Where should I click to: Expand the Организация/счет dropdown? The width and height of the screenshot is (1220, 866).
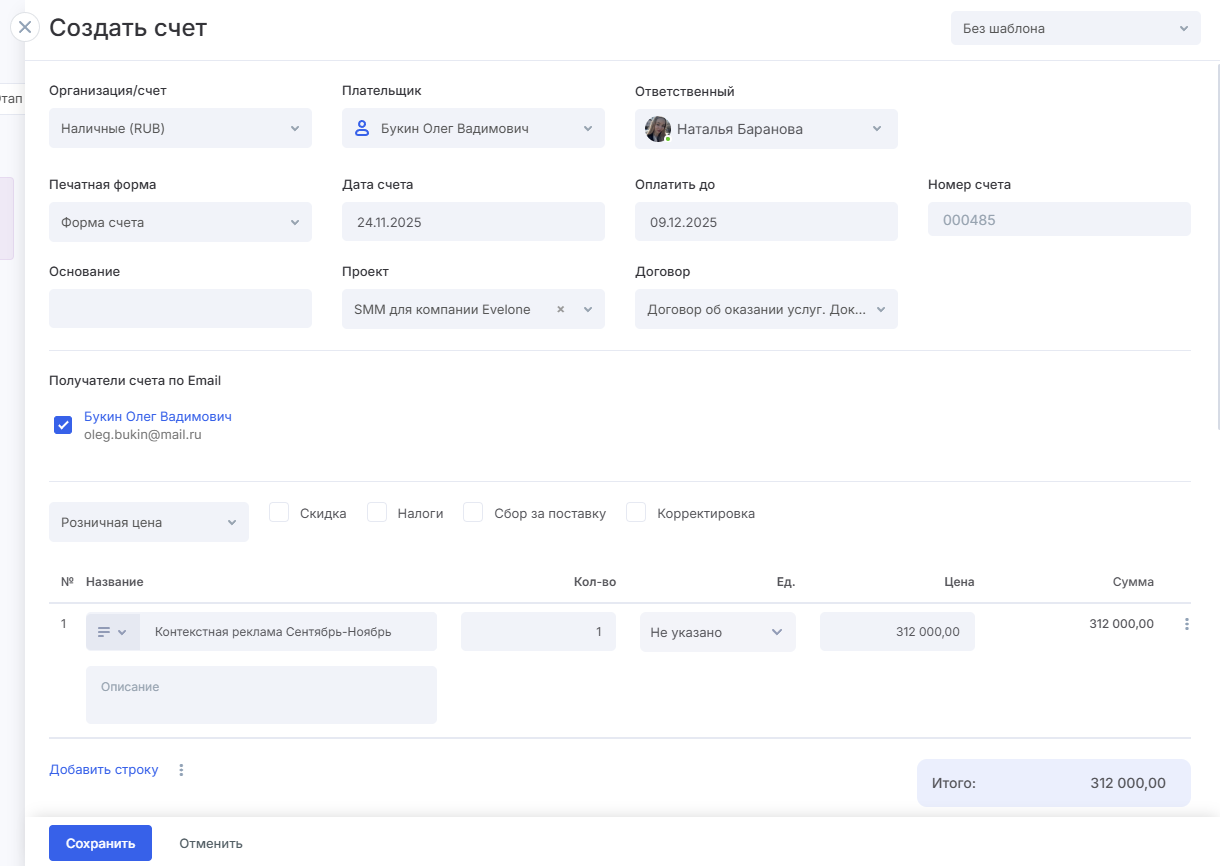pos(180,129)
